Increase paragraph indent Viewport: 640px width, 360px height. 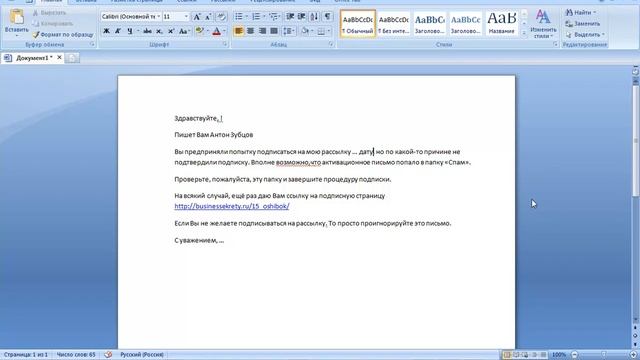click(x=302, y=17)
